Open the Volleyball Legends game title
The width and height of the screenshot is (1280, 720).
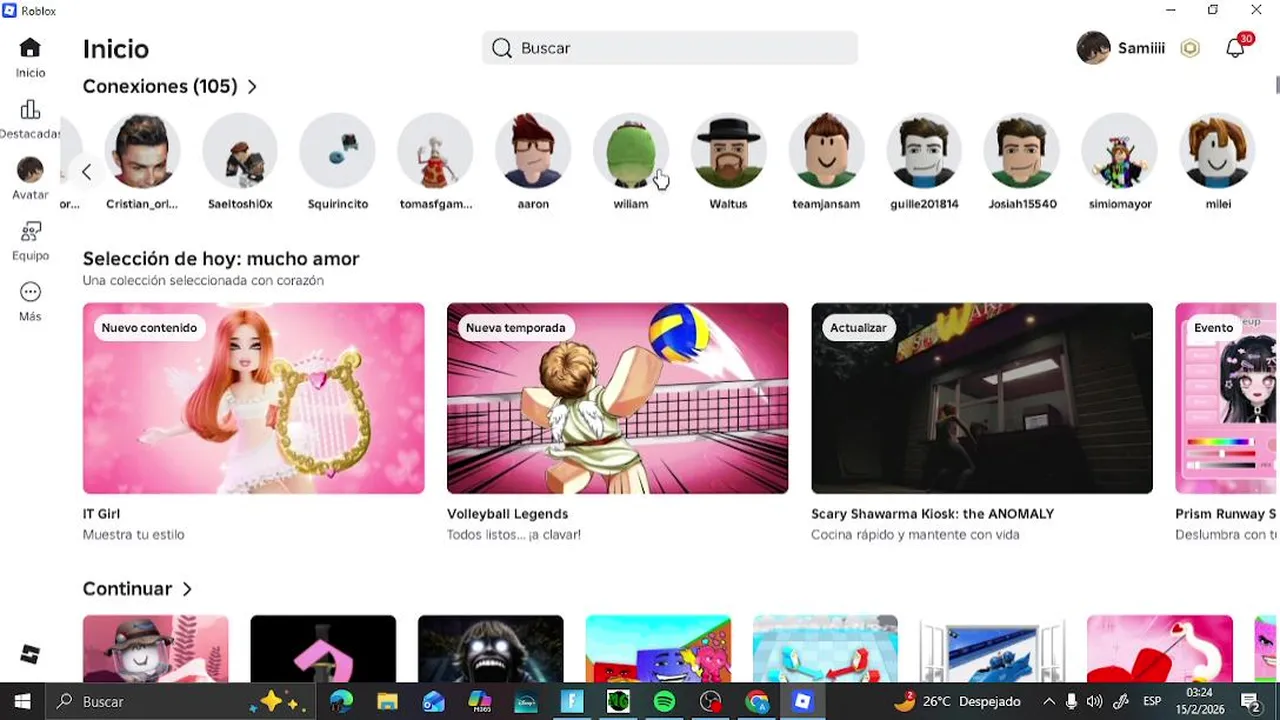pos(507,514)
